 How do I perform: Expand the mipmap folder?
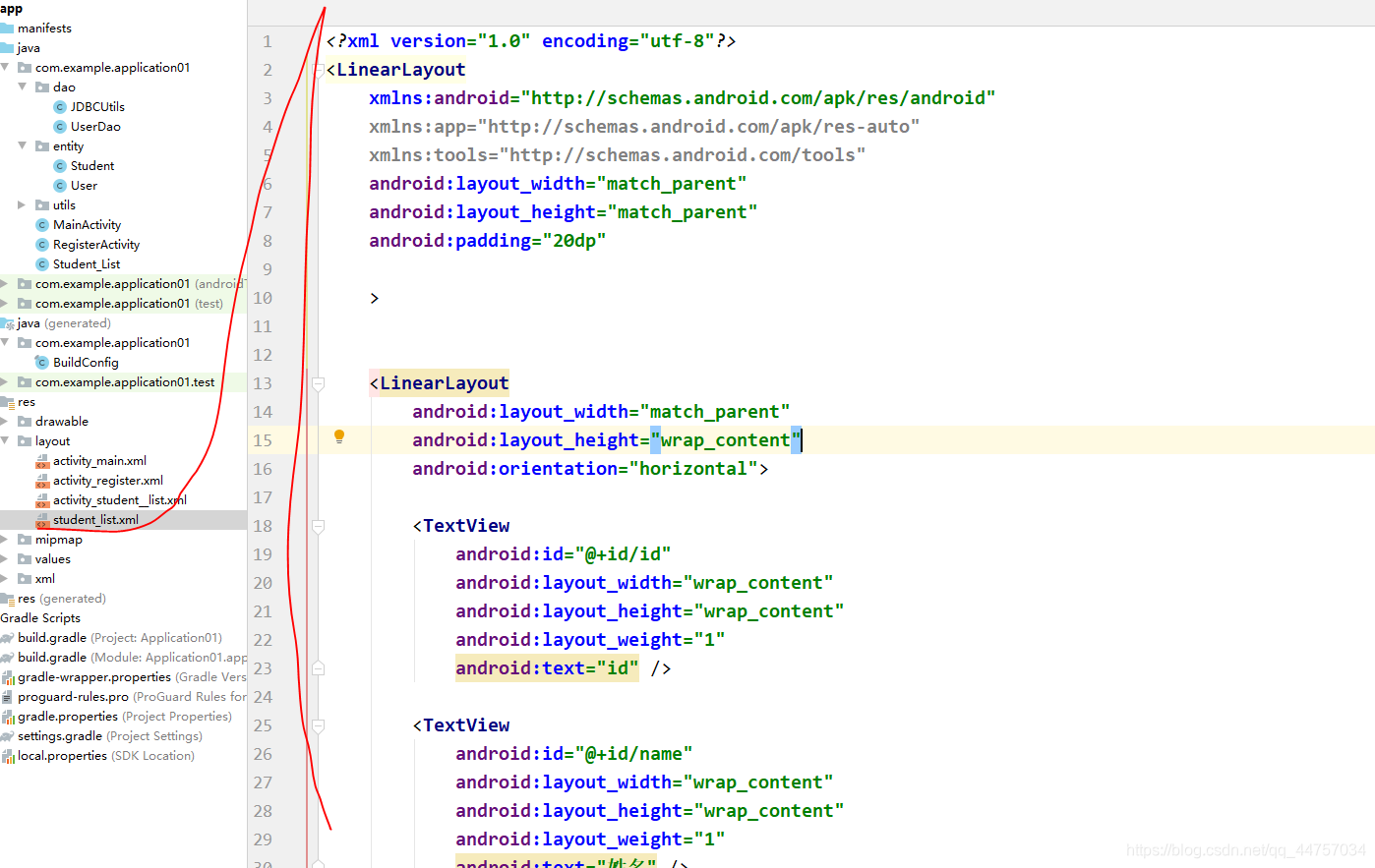pos(5,539)
